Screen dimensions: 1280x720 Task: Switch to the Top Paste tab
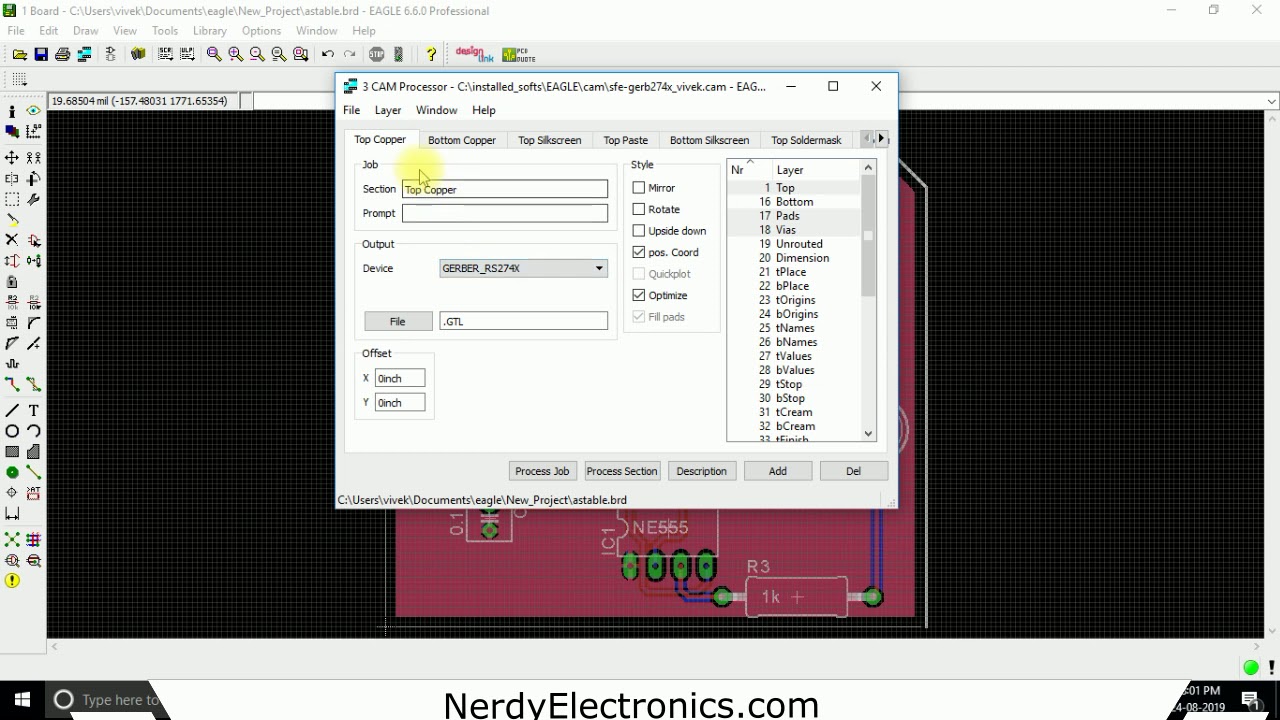tap(626, 140)
